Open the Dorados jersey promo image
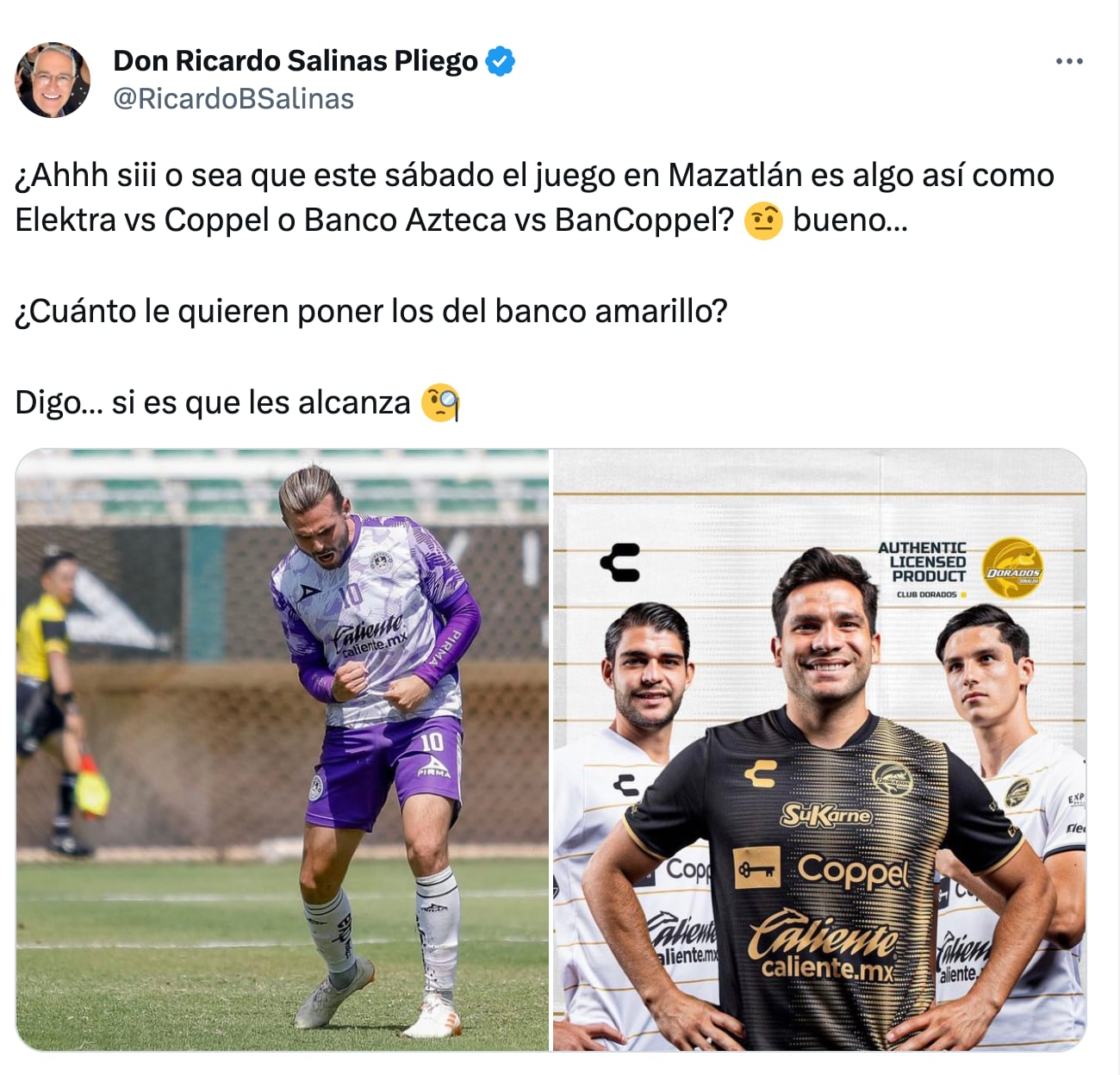The width and height of the screenshot is (1120, 1075). [819, 749]
